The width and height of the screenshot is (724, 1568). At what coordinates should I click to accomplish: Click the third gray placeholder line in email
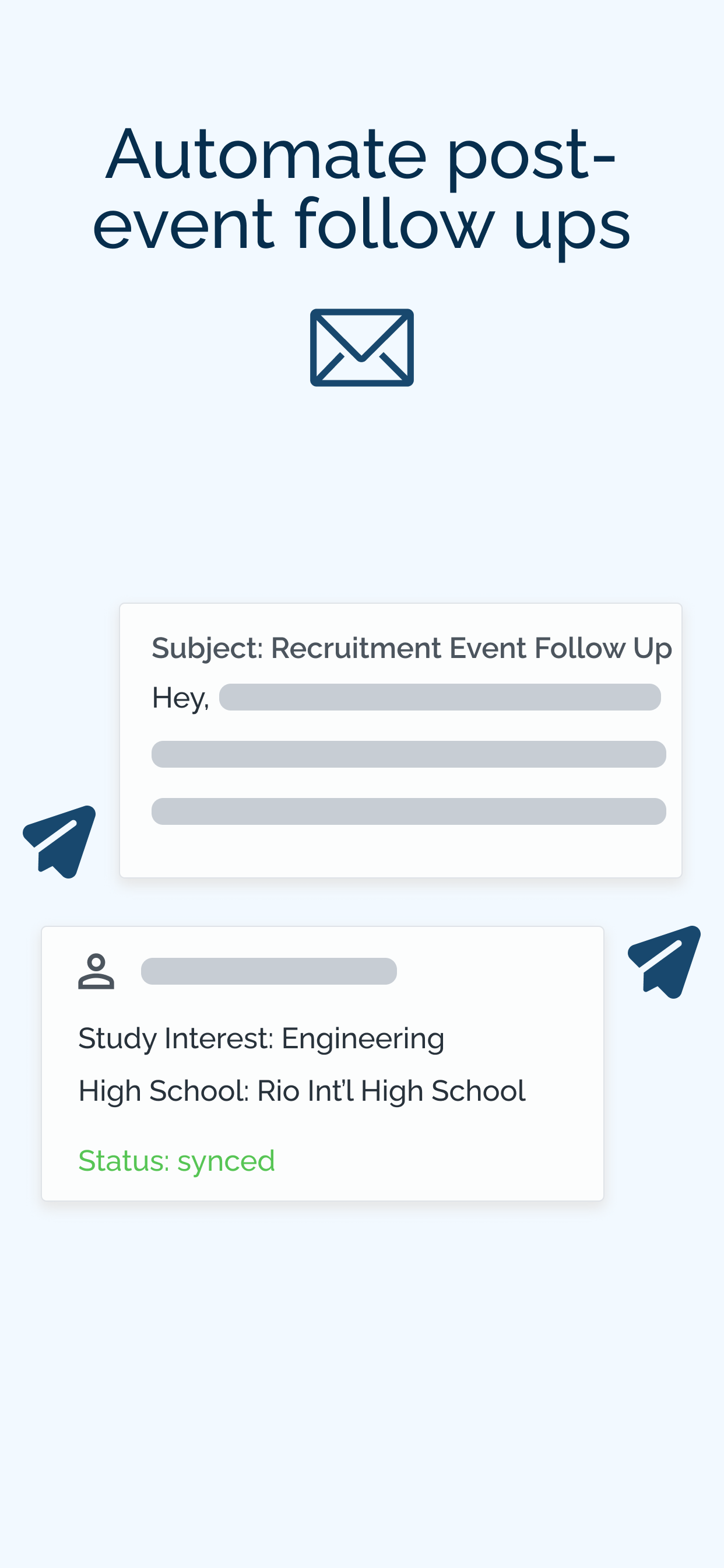coord(409,811)
